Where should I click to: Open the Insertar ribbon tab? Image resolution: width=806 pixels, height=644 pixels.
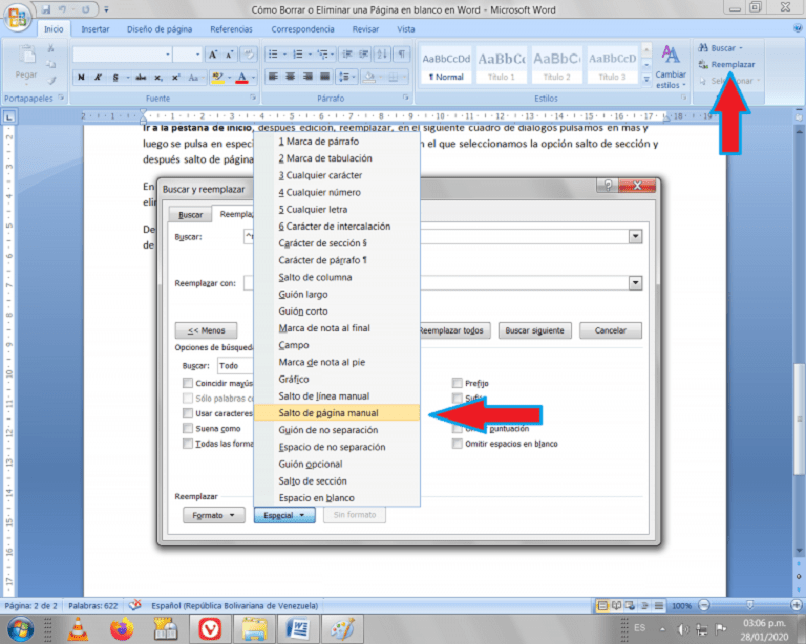pyautogui.click(x=95, y=29)
